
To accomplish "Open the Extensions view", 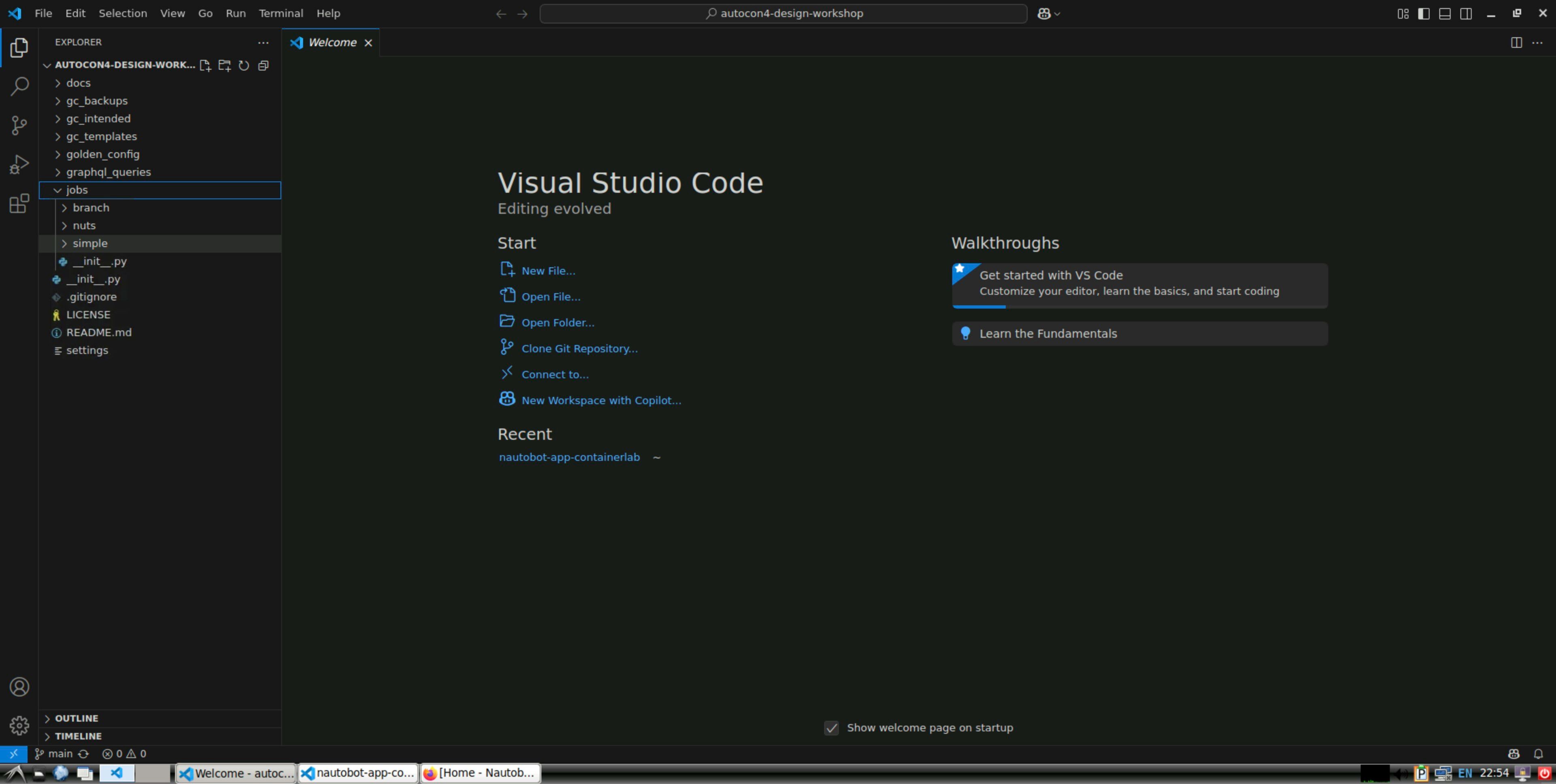I will point(19,203).
